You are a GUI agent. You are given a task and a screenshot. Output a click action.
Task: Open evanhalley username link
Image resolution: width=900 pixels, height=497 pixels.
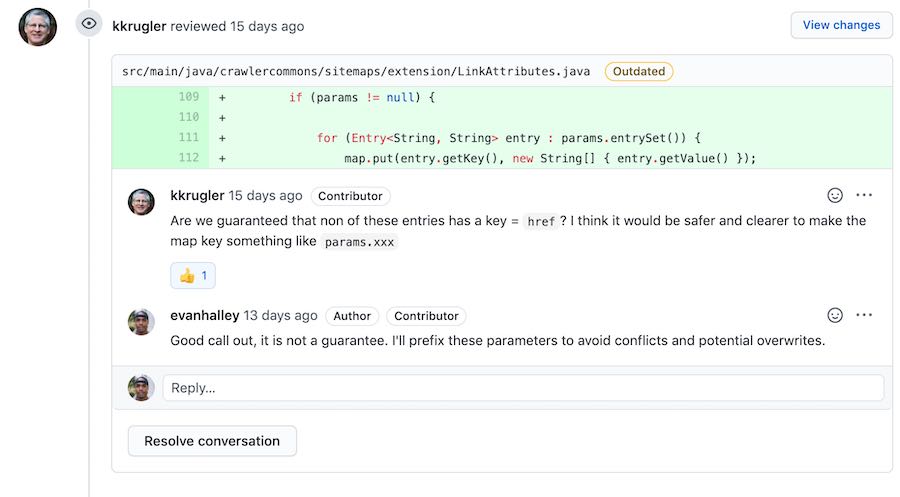(x=204, y=316)
